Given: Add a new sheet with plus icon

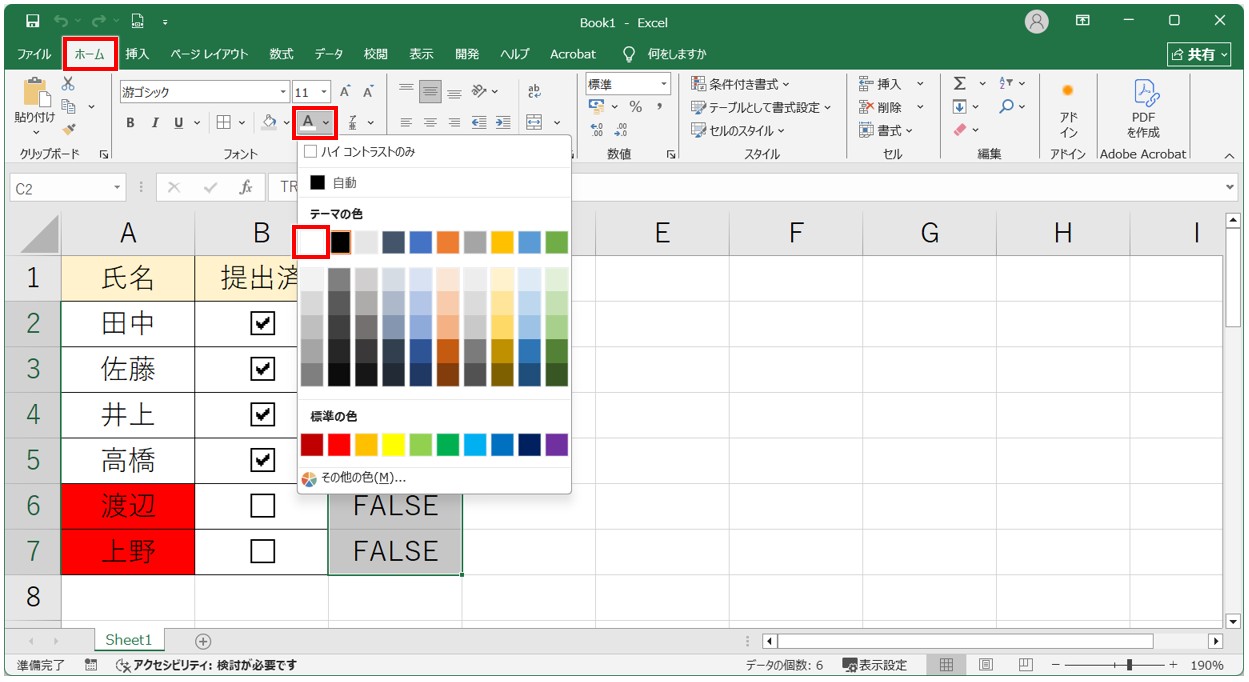Looking at the screenshot, I should (203, 640).
